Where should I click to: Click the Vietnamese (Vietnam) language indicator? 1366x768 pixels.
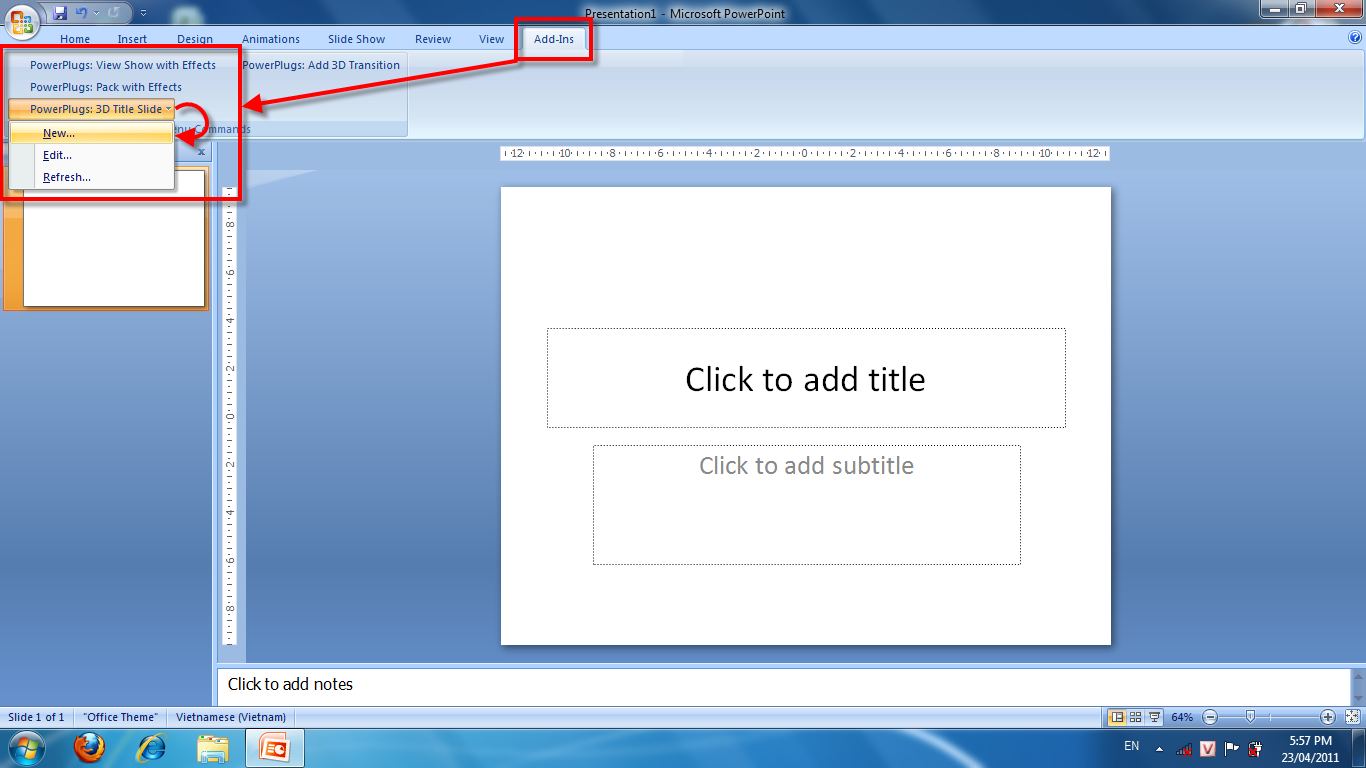231,717
